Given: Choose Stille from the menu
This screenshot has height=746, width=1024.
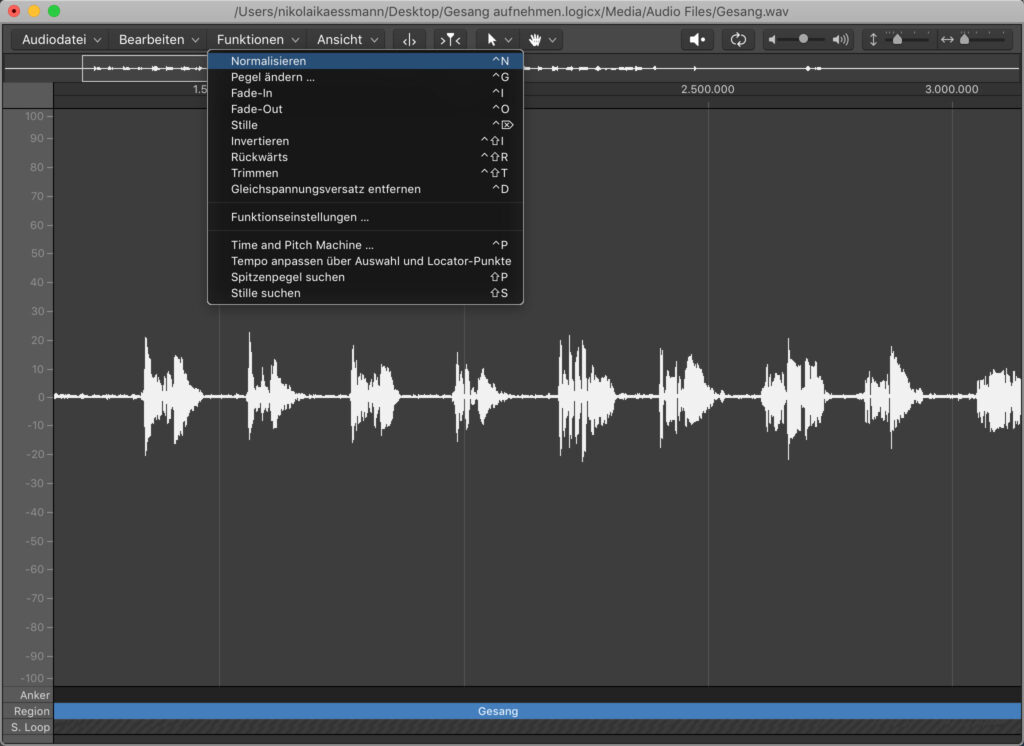Looking at the screenshot, I should tap(365, 125).
